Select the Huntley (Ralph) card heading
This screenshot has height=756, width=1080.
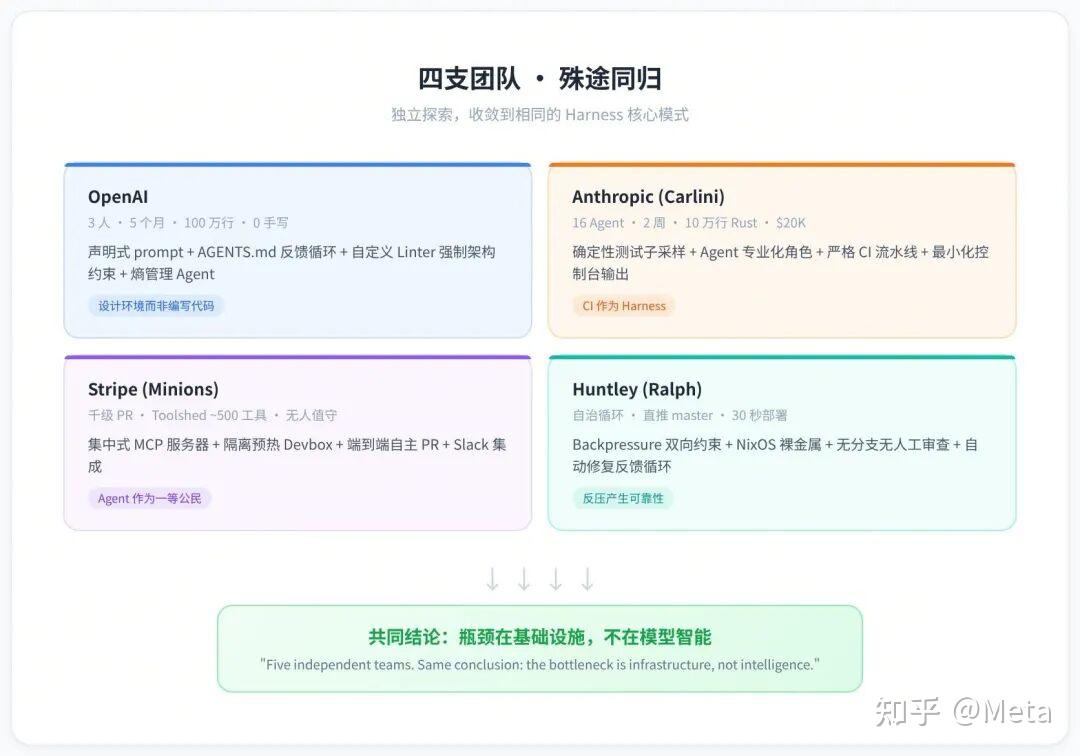pyautogui.click(x=637, y=390)
